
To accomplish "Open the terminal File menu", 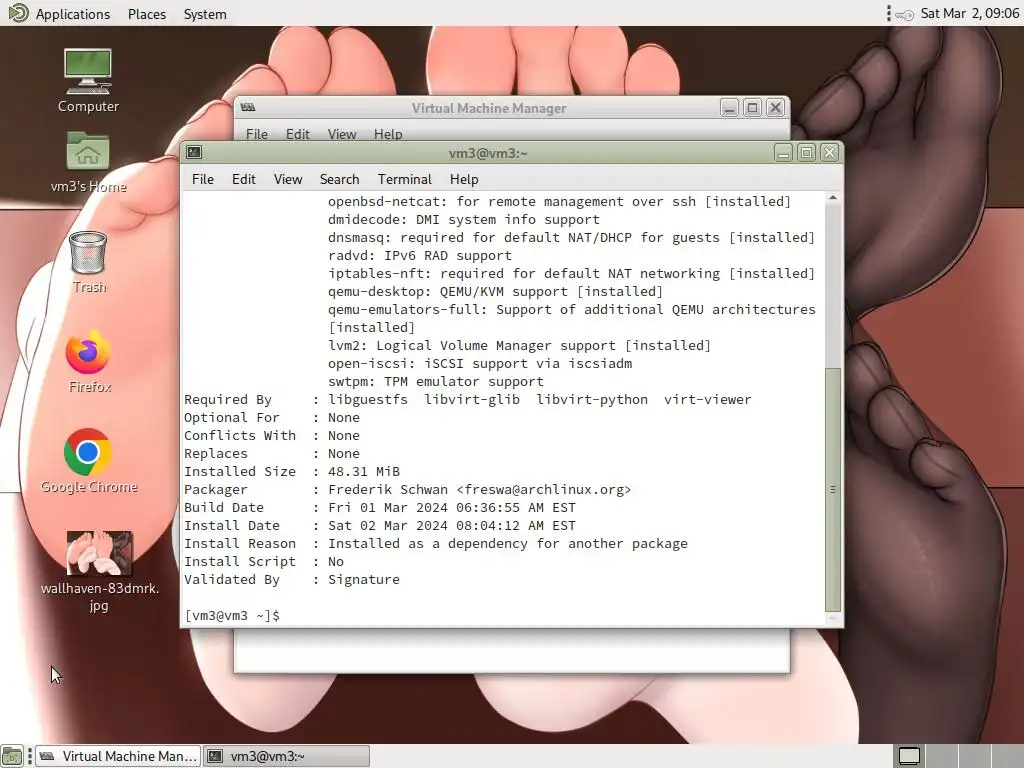I will tap(202, 179).
